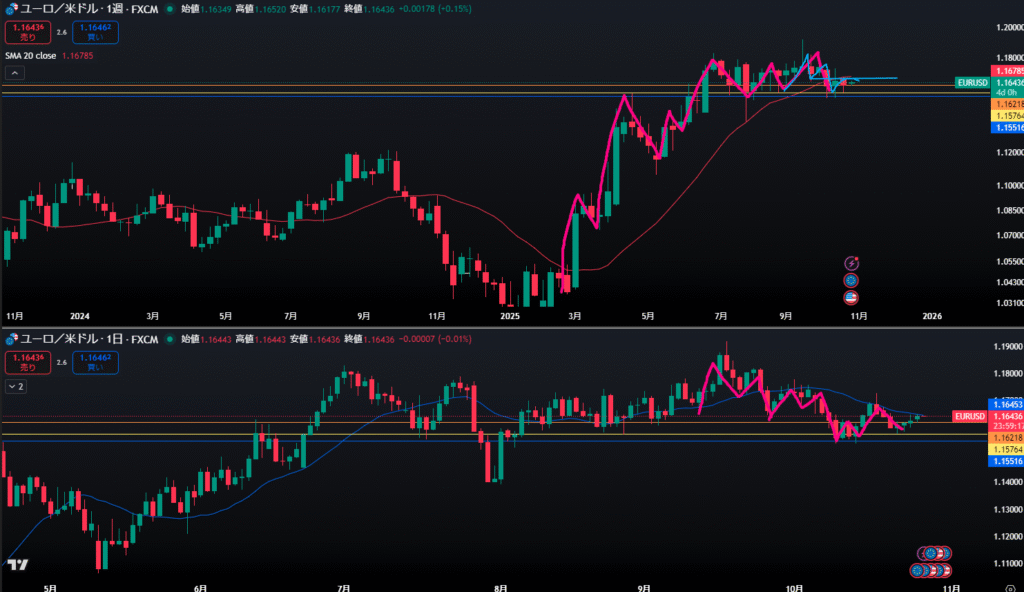Click the US flag economic event icon on weekly chart
Viewport: 1024px width, 592px height.
pyautogui.click(x=851, y=297)
